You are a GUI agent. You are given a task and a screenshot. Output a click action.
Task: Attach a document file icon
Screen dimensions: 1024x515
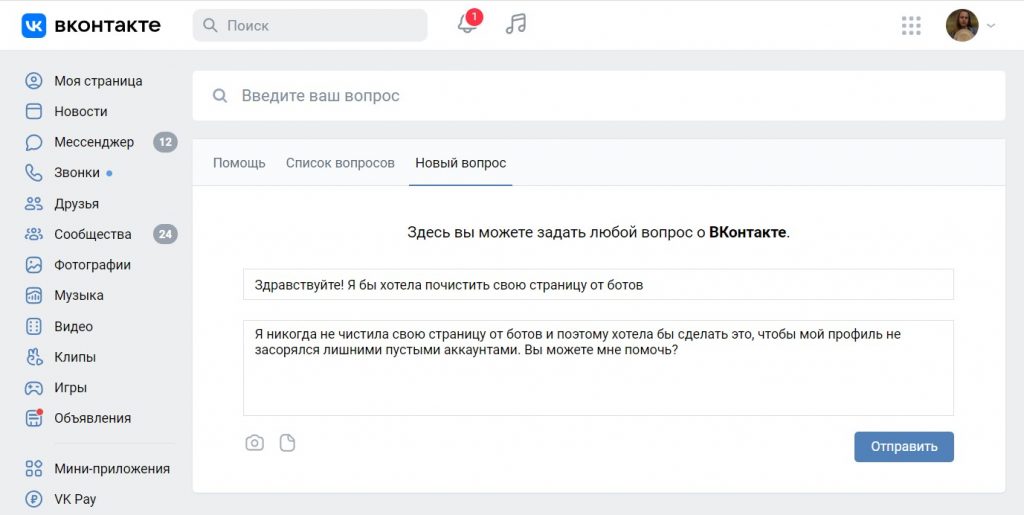287,443
